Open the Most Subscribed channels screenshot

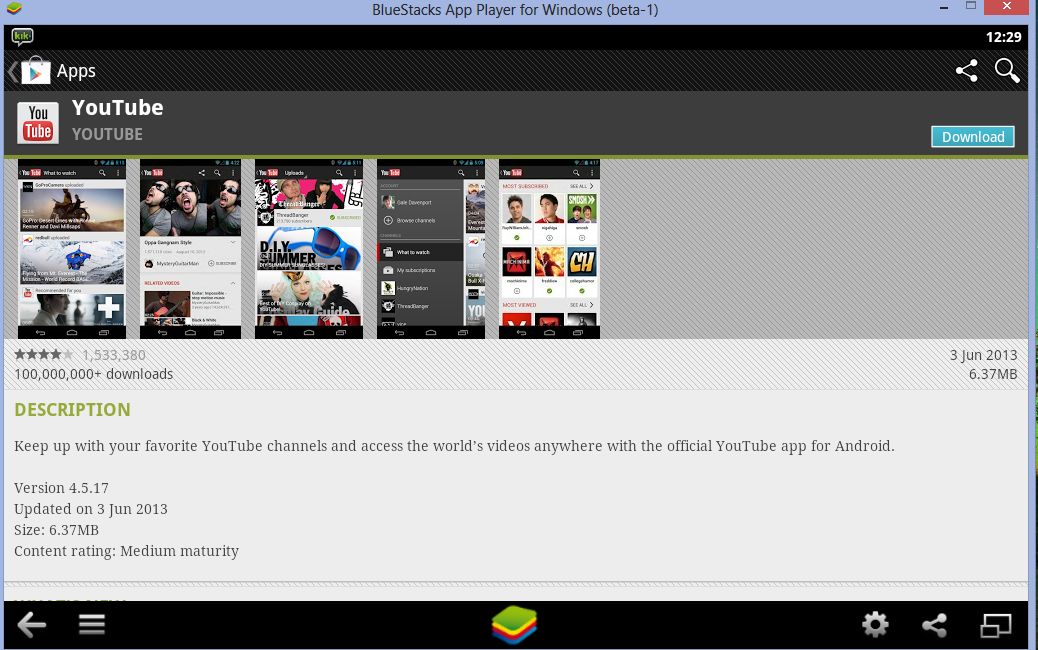[549, 249]
